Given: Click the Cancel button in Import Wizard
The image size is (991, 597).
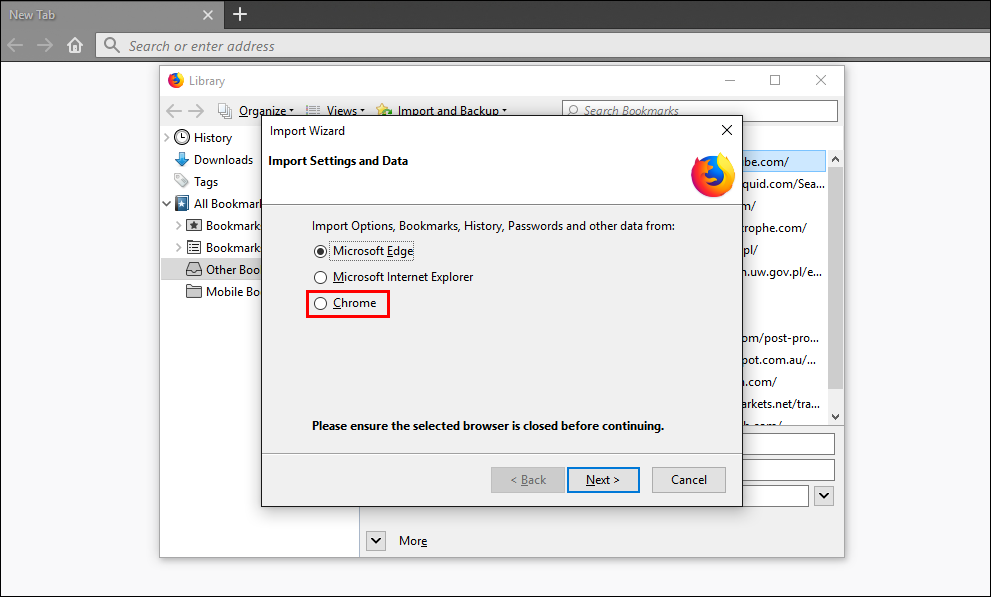Looking at the screenshot, I should coord(688,480).
